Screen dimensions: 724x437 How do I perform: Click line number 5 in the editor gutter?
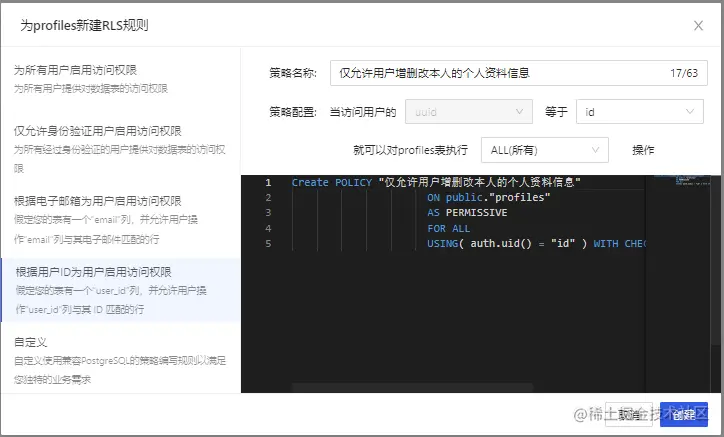(x=268, y=243)
